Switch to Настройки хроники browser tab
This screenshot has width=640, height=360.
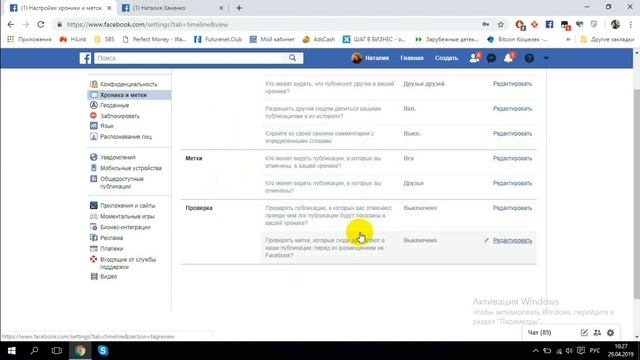pyautogui.click(x=60, y=8)
